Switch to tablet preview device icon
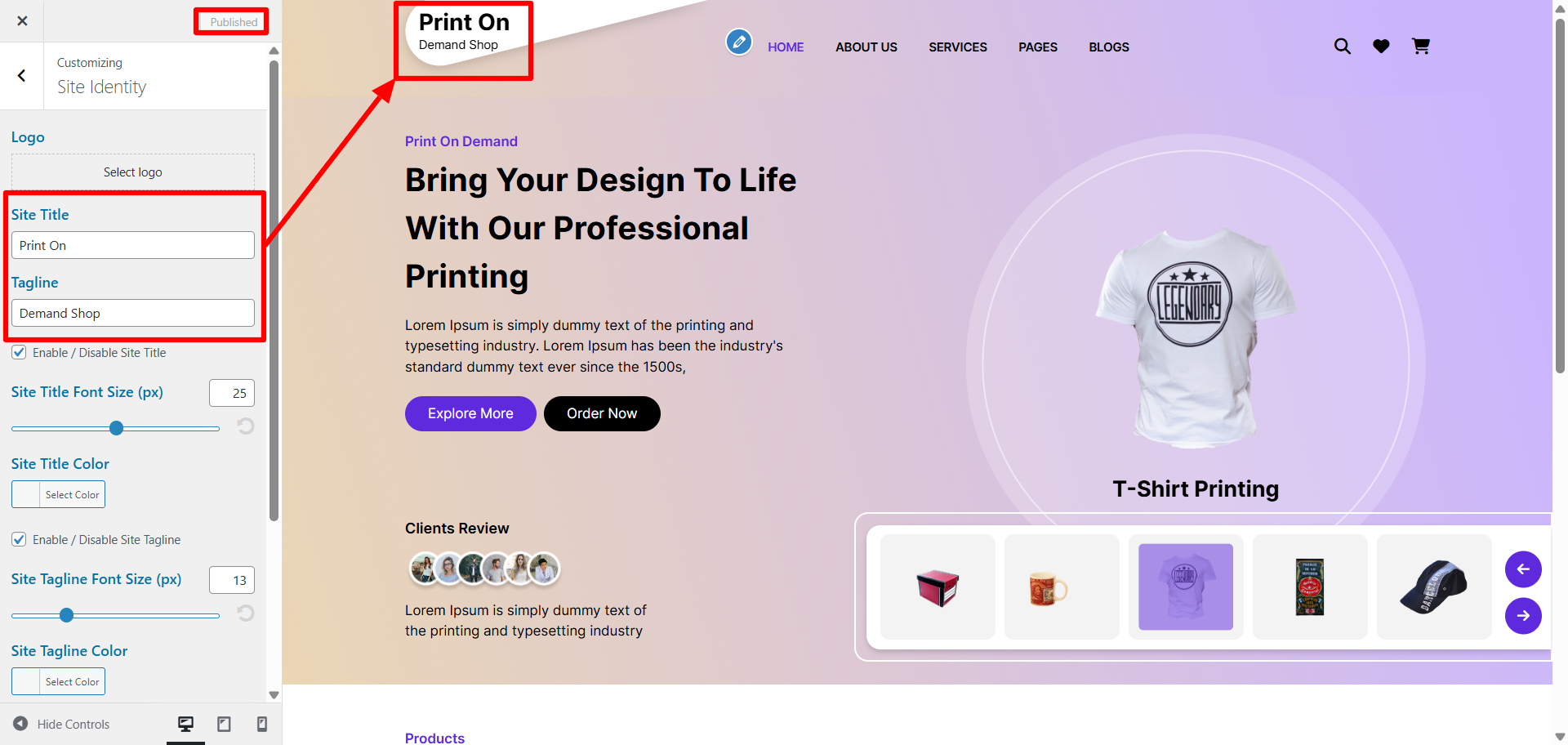This screenshot has height=745, width=1568. pos(224,724)
